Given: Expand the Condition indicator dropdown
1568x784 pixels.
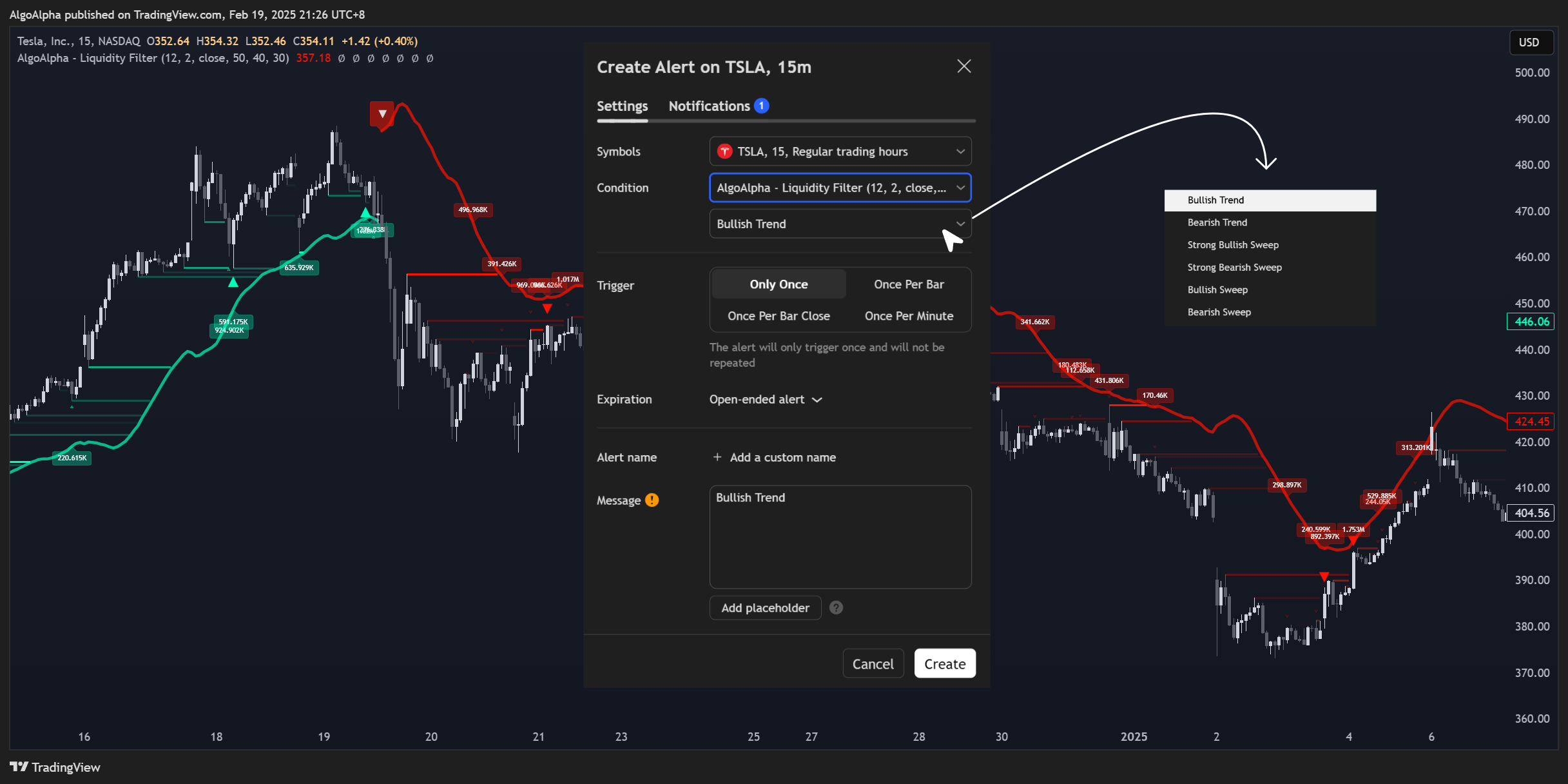Looking at the screenshot, I should 840,188.
